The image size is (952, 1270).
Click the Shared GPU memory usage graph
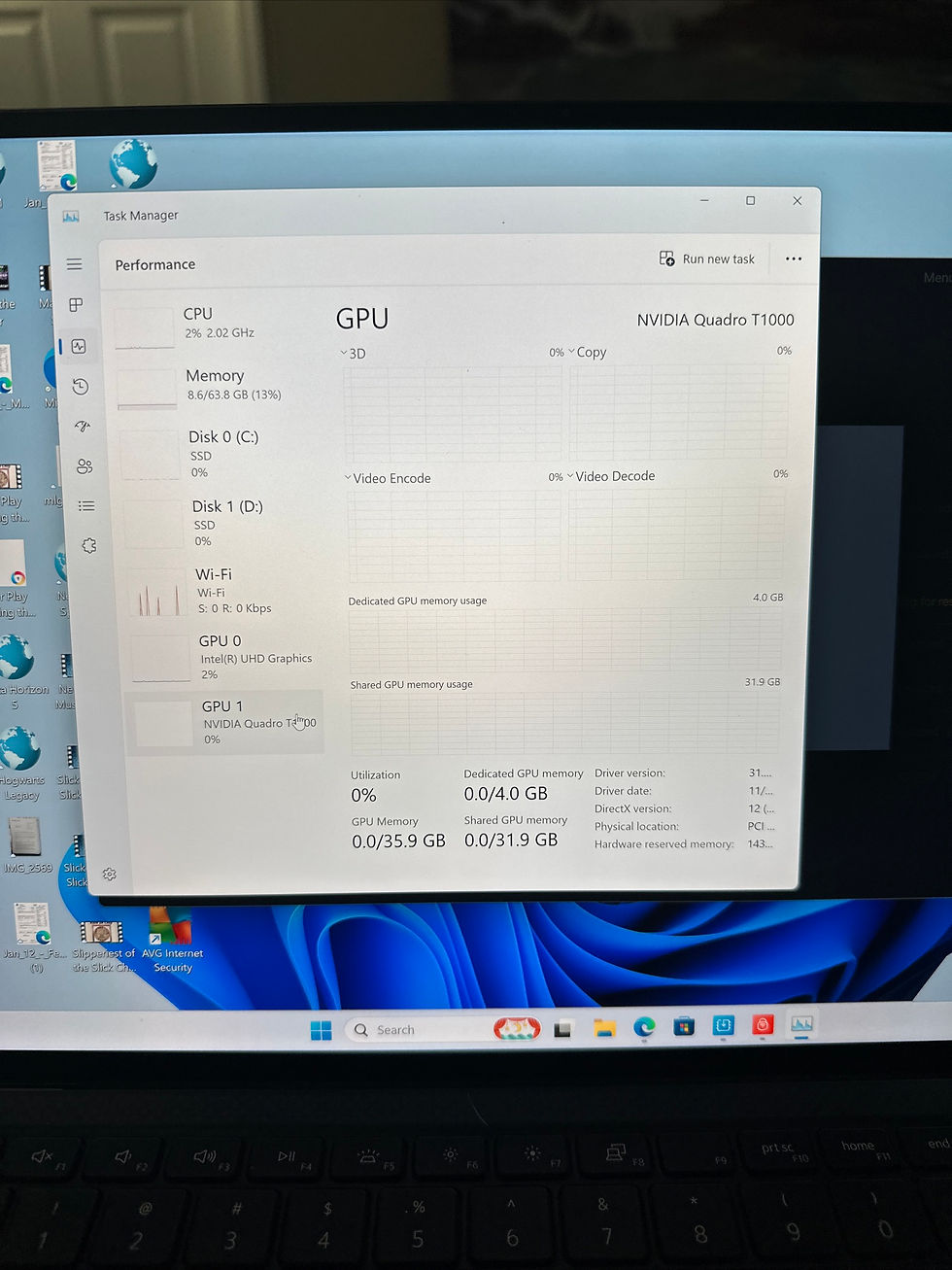pyautogui.click(x=564, y=723)
